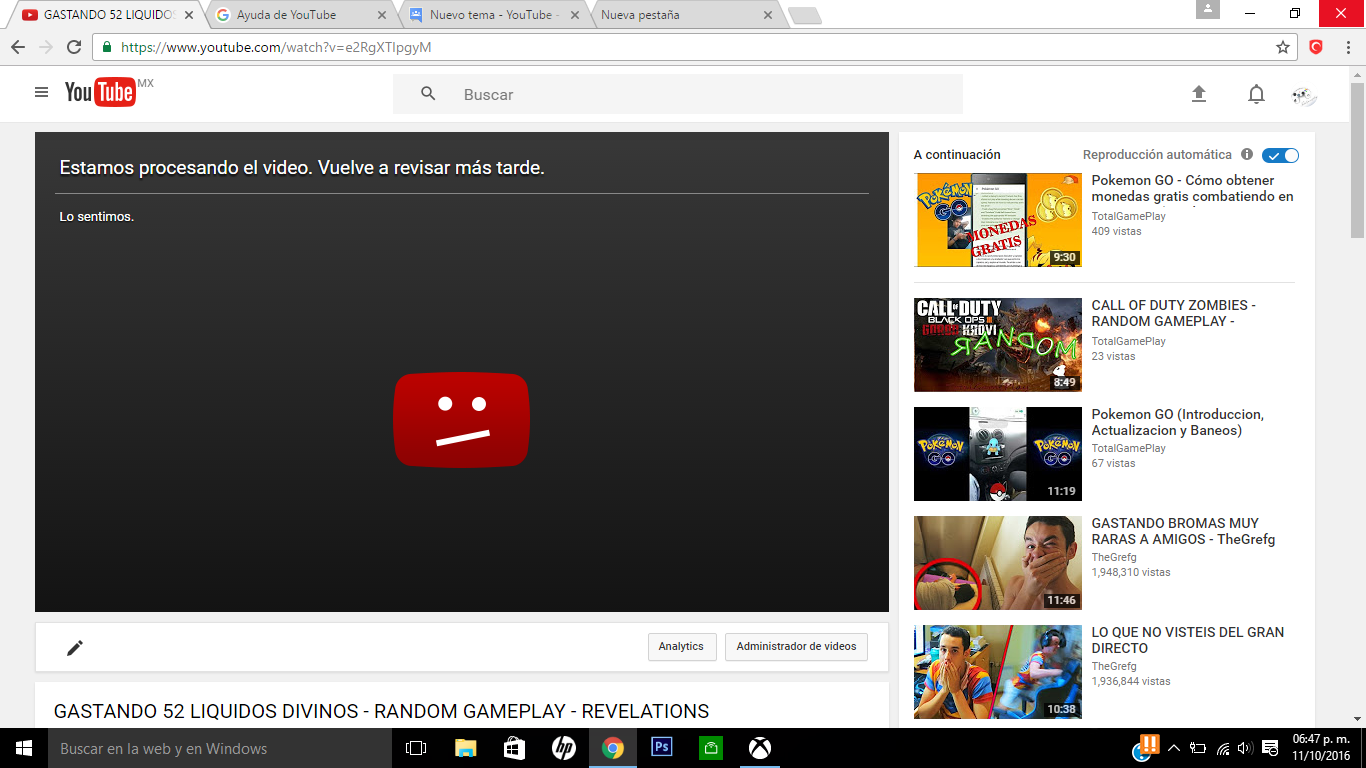
Task: Click TotalGamePlay channel under 409 vistas video
Action: click(1128, 216)
